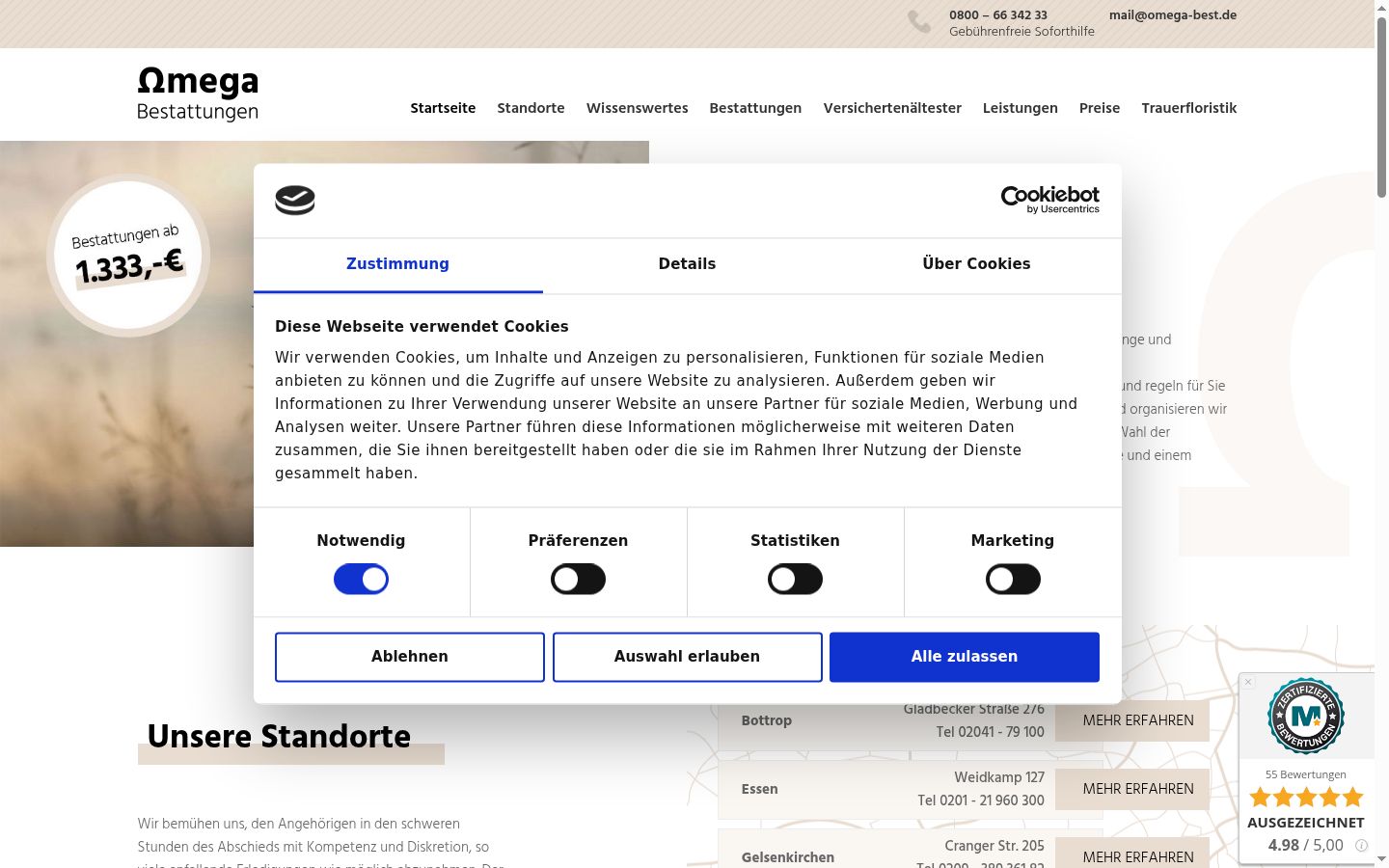Open the Über Cookies tab
1389x868 pixels.
[976, 264]
